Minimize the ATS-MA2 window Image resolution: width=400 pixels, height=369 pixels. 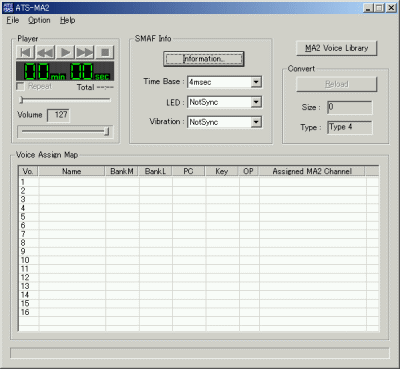[368, 8]
